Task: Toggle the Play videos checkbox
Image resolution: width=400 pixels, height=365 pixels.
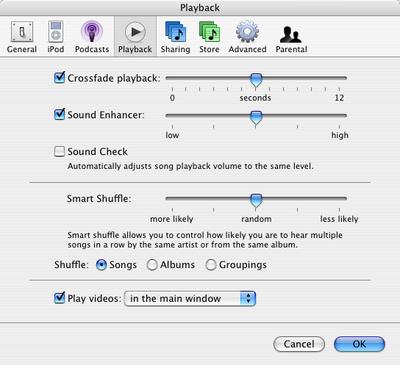Action: click(59, 297)
